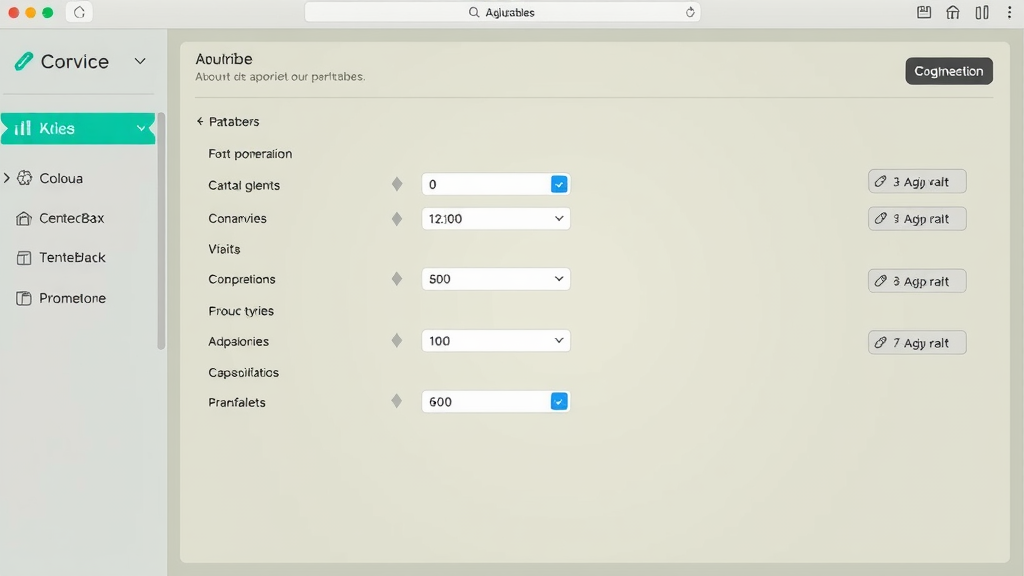Open the Conarvies dropdown showing 12:100

pos(496,218)
